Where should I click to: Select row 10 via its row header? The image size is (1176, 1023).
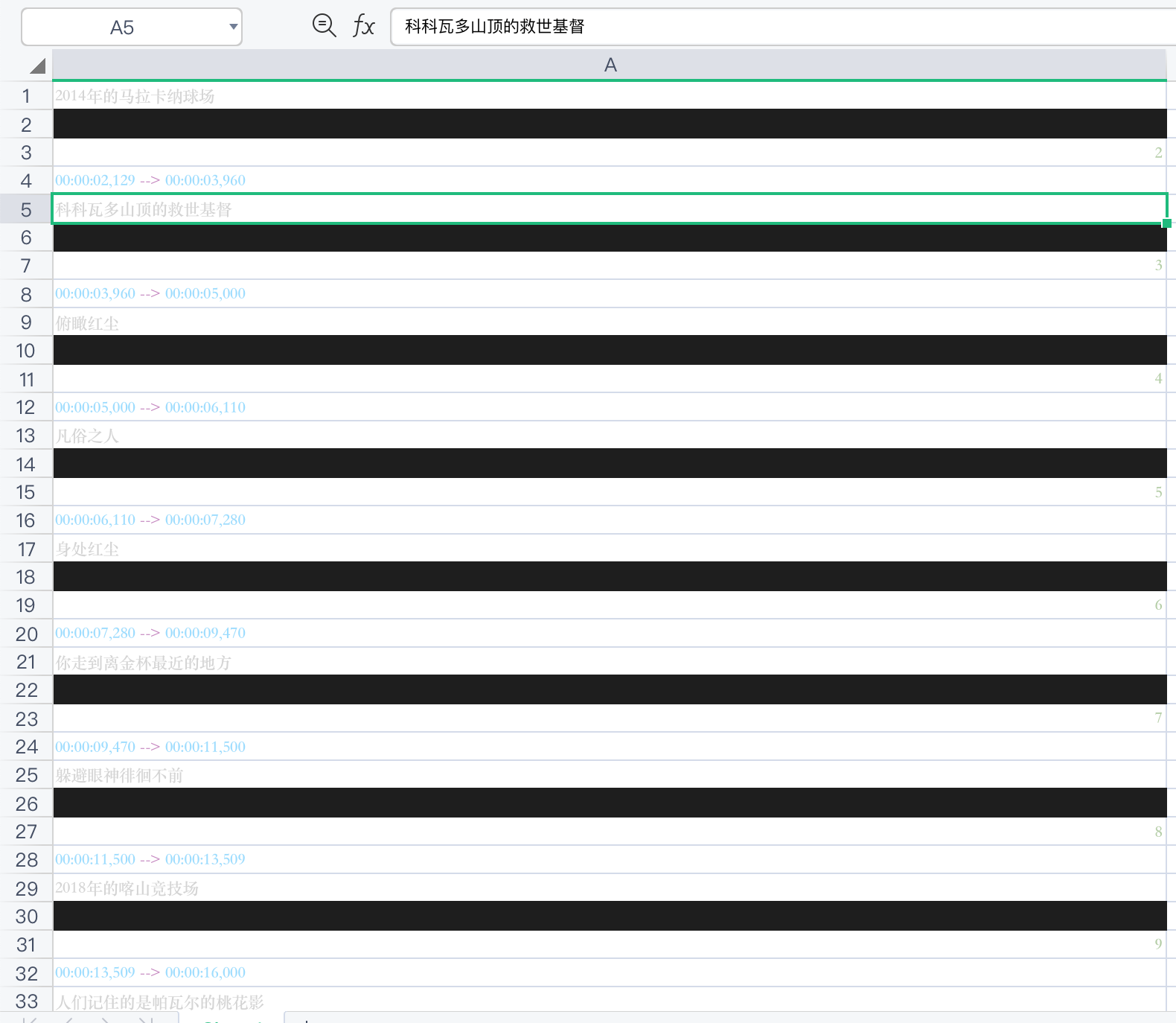[x=26, y=351]
